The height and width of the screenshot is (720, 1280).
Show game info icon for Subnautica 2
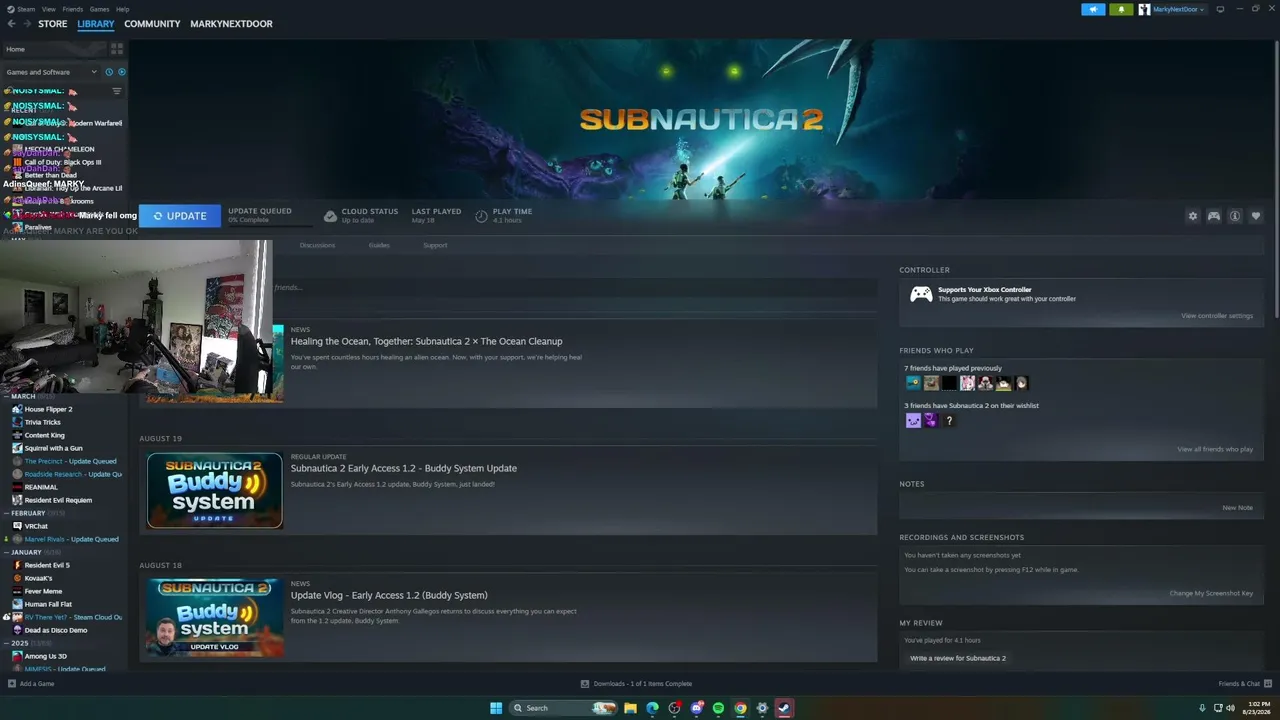[x=1235, y=216]
